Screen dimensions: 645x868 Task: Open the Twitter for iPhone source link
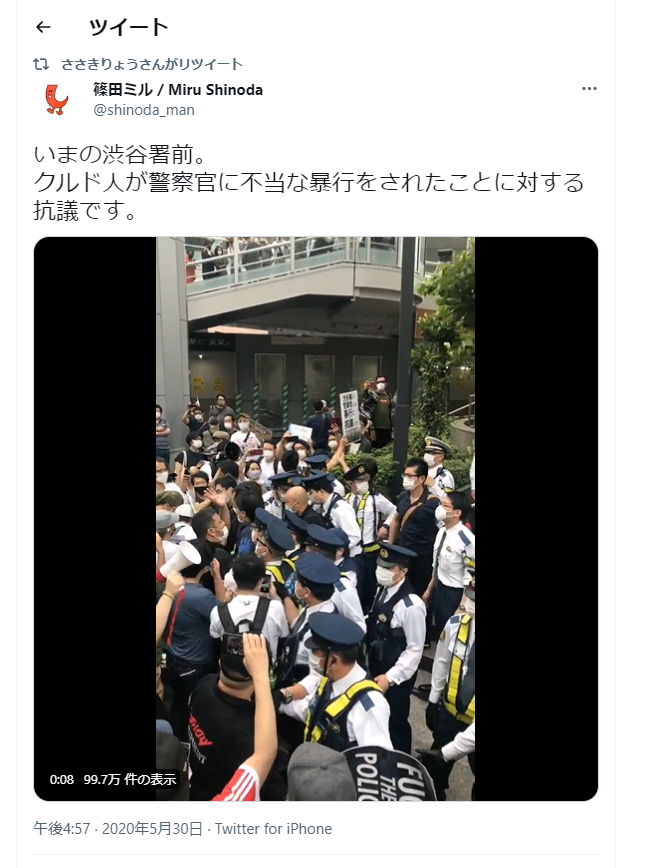274,829
